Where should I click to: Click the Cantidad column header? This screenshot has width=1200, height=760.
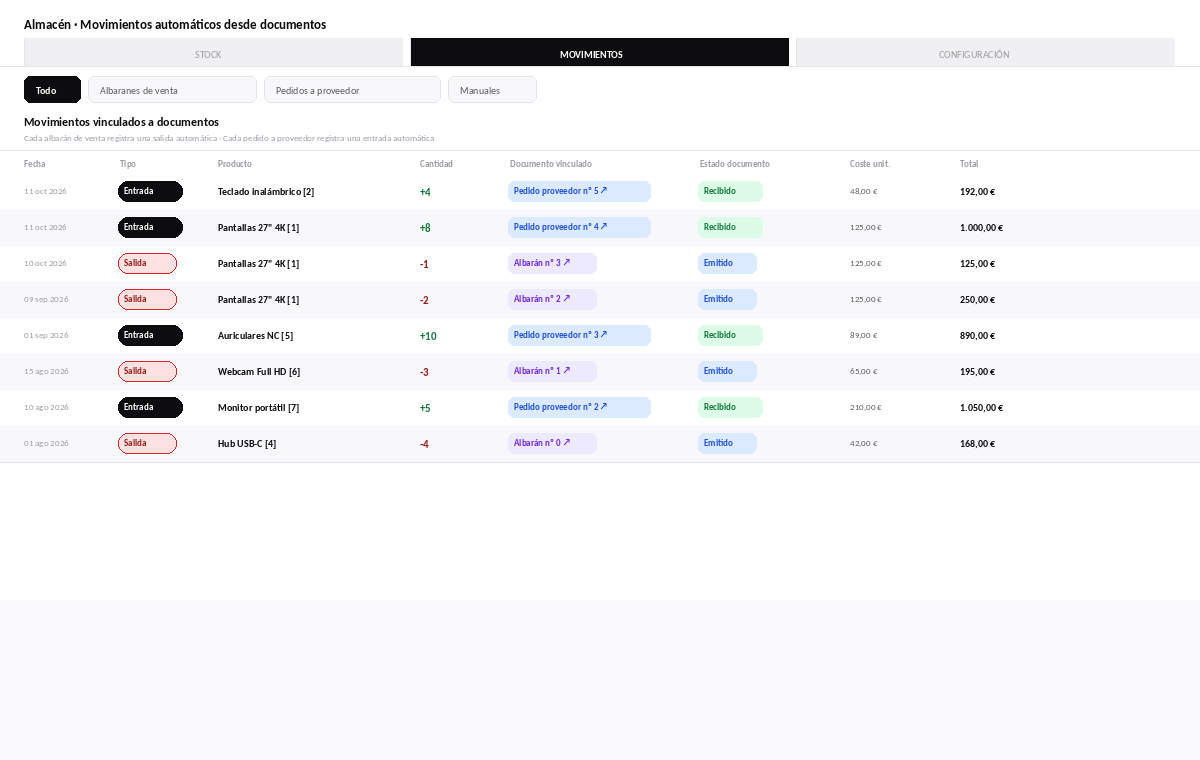[436, 164]
